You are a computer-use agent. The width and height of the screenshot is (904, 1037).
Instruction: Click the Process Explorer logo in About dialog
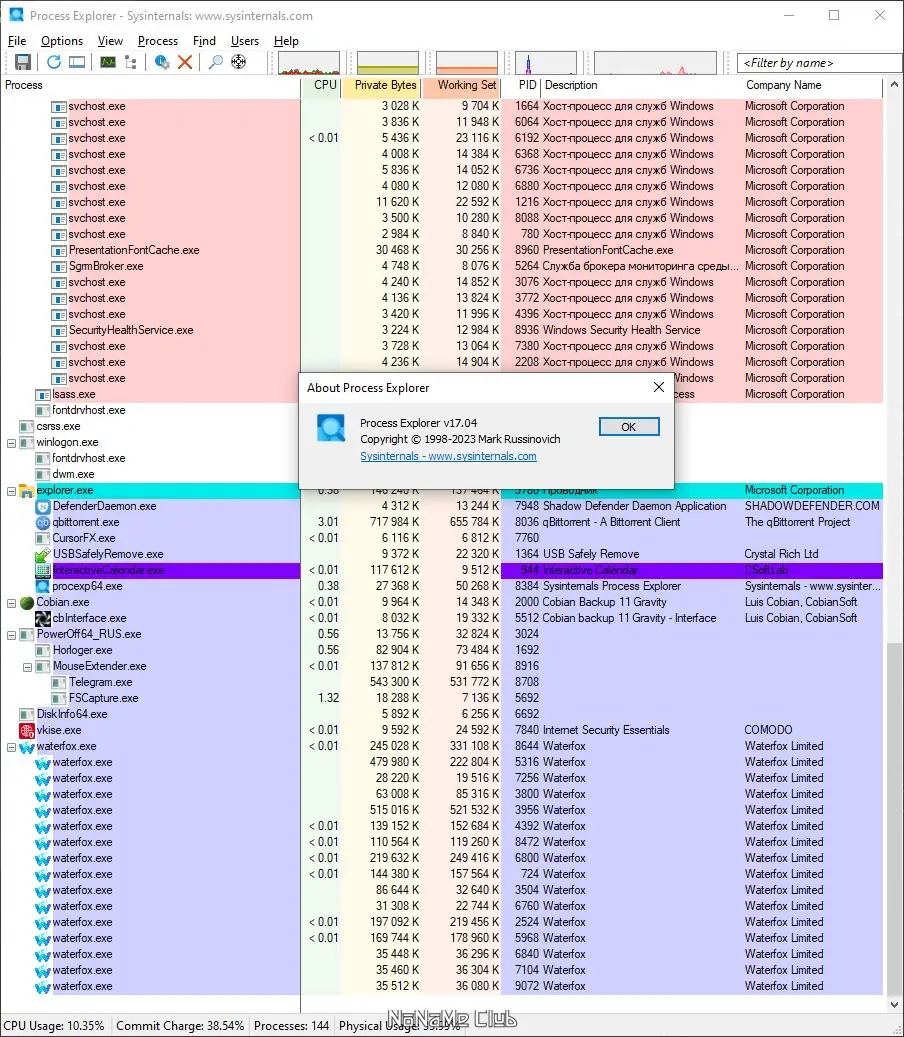point(331,428)
